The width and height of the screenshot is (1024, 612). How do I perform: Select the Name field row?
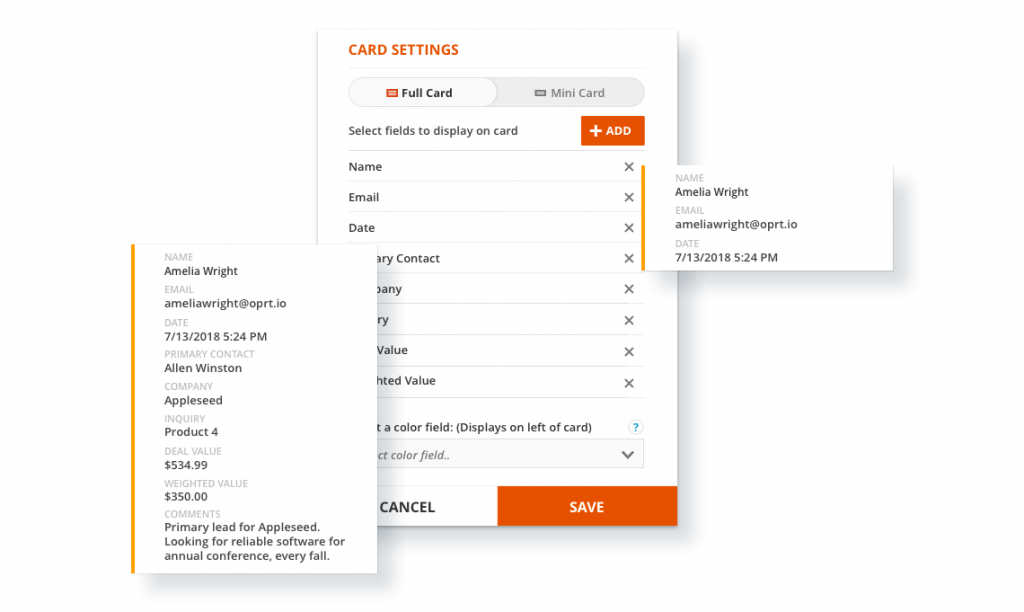[470, 167]
